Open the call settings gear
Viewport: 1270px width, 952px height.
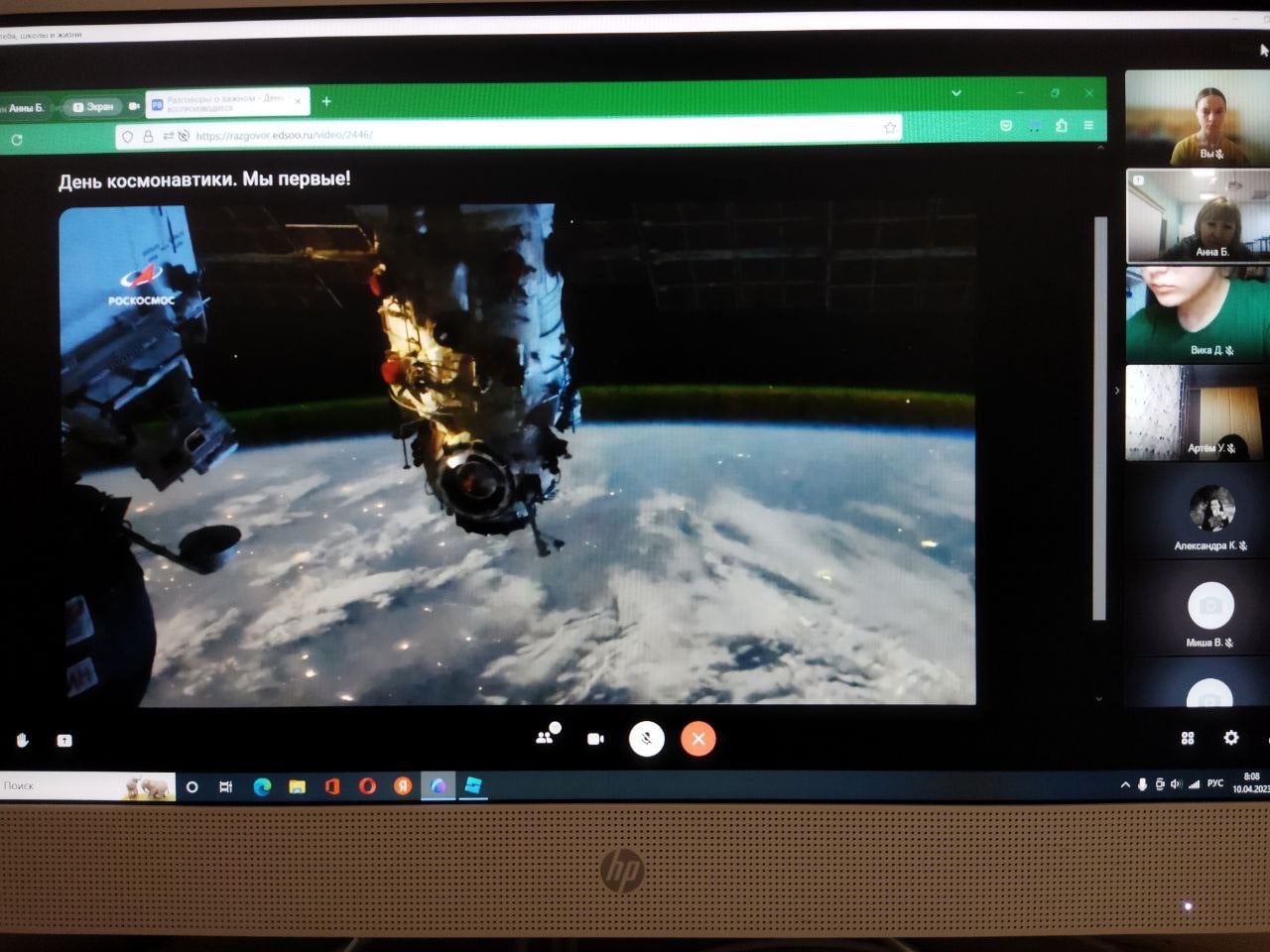tap(1231, 738)
